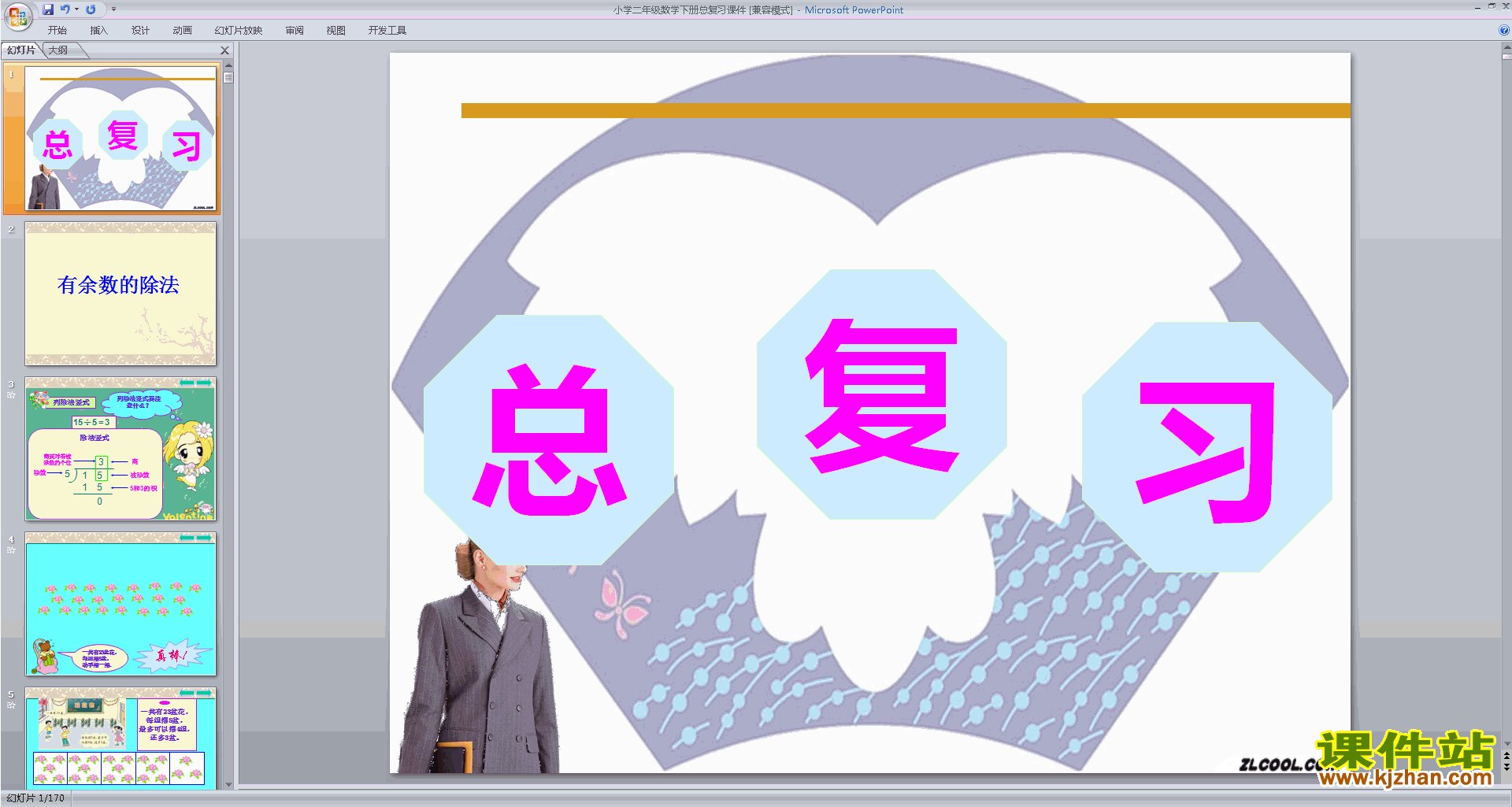Open the 动画 ribbon tab

(182, 31)
